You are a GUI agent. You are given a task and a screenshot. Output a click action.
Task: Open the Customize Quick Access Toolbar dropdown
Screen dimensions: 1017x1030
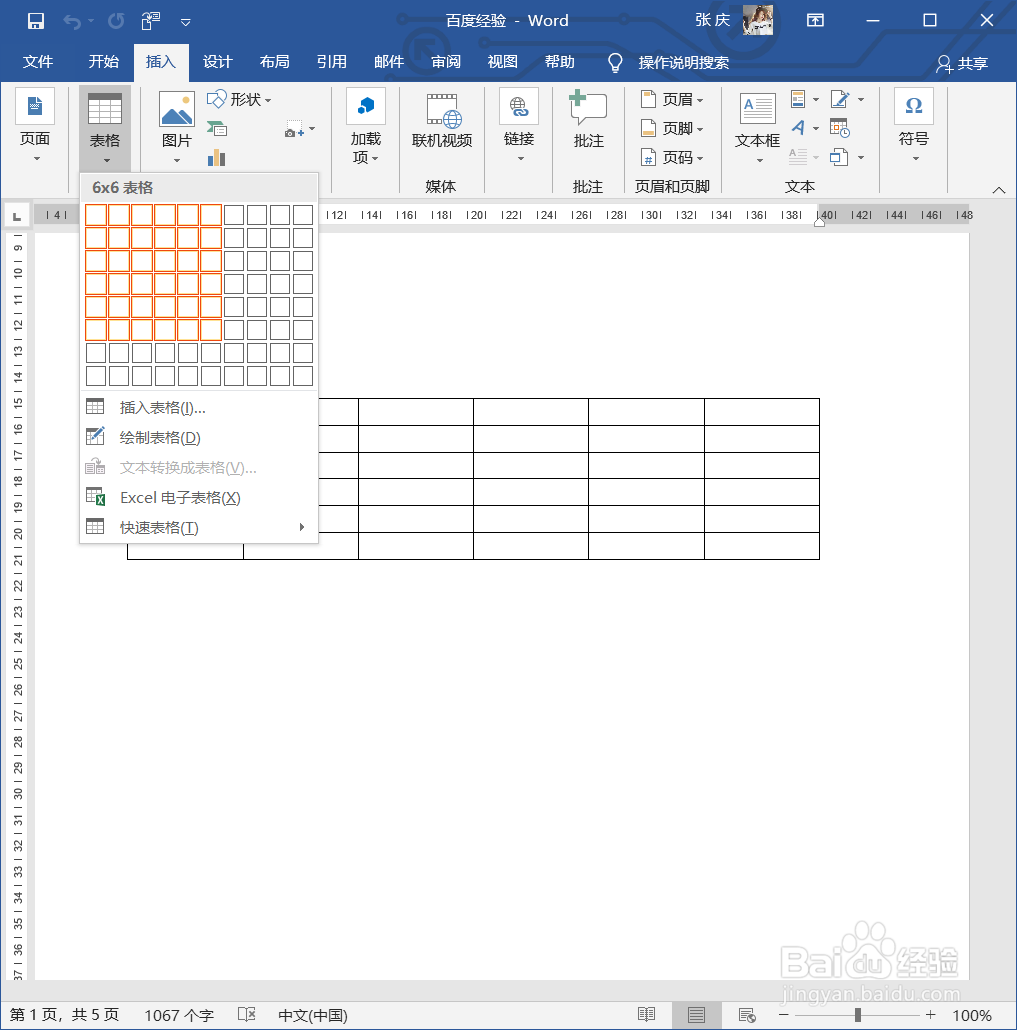186,22
